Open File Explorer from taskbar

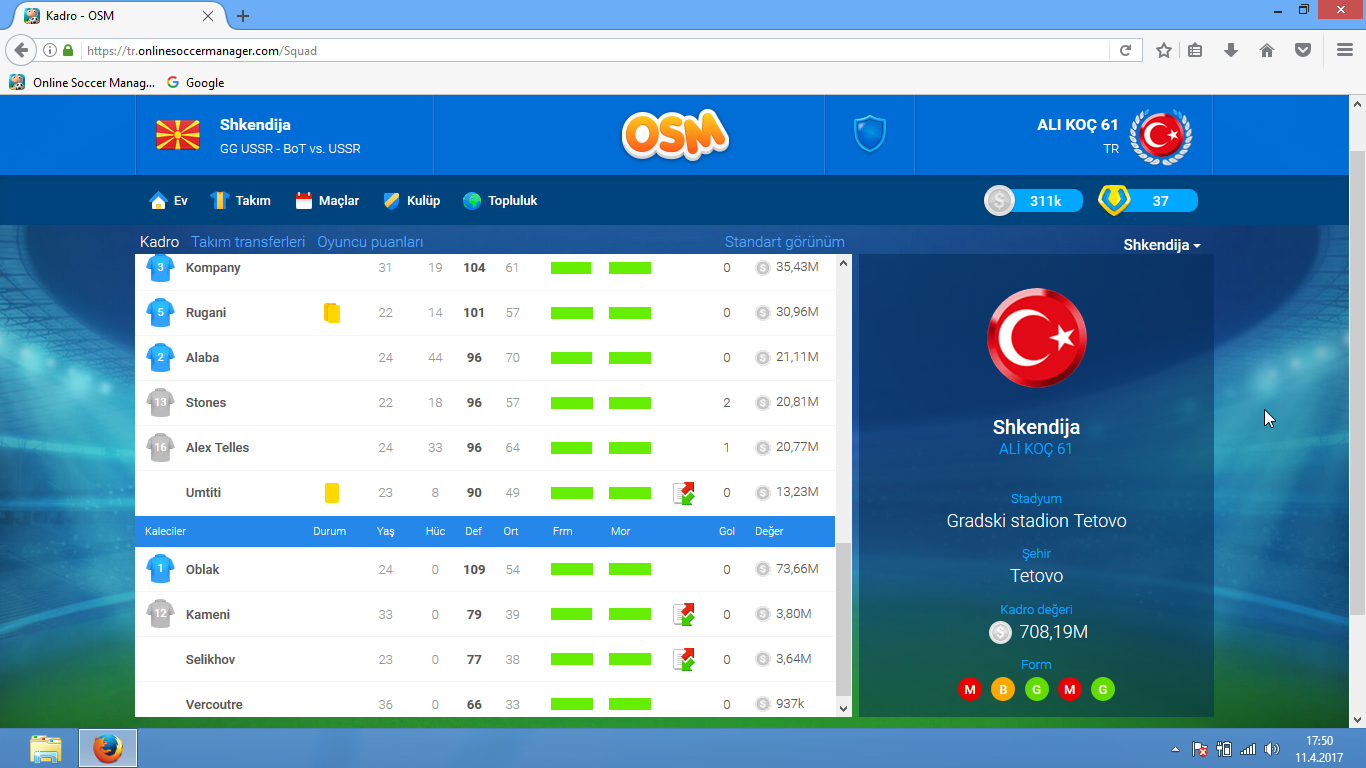(x=46, y=748)
